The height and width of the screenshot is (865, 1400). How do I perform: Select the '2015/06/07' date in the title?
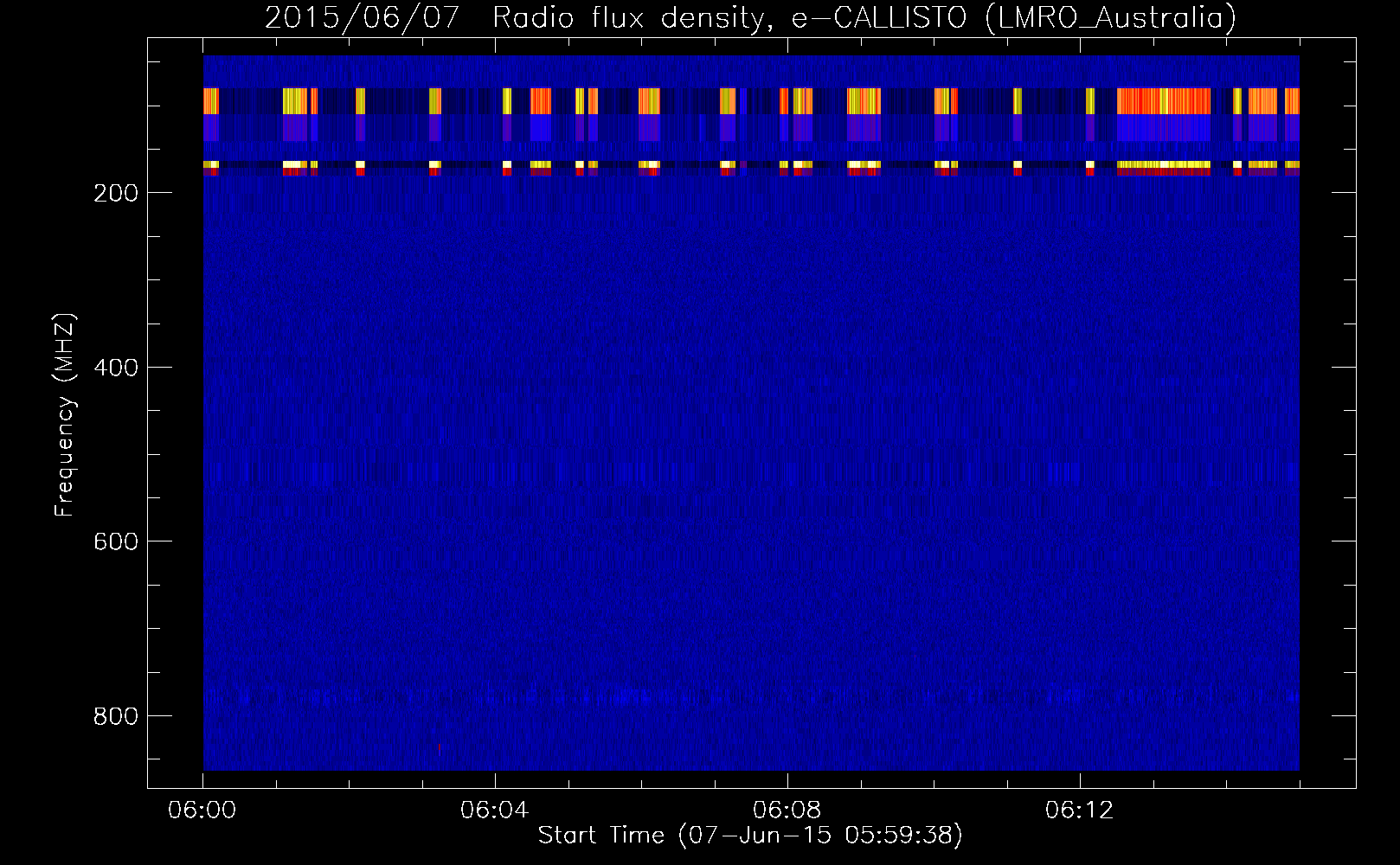coord(362,17)
